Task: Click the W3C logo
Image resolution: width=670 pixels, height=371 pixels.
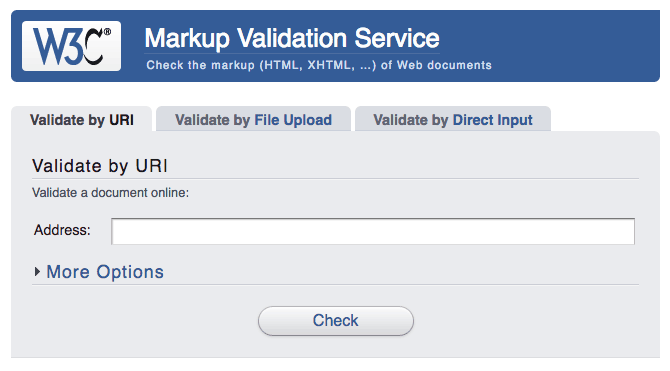Action: point(71,46)
